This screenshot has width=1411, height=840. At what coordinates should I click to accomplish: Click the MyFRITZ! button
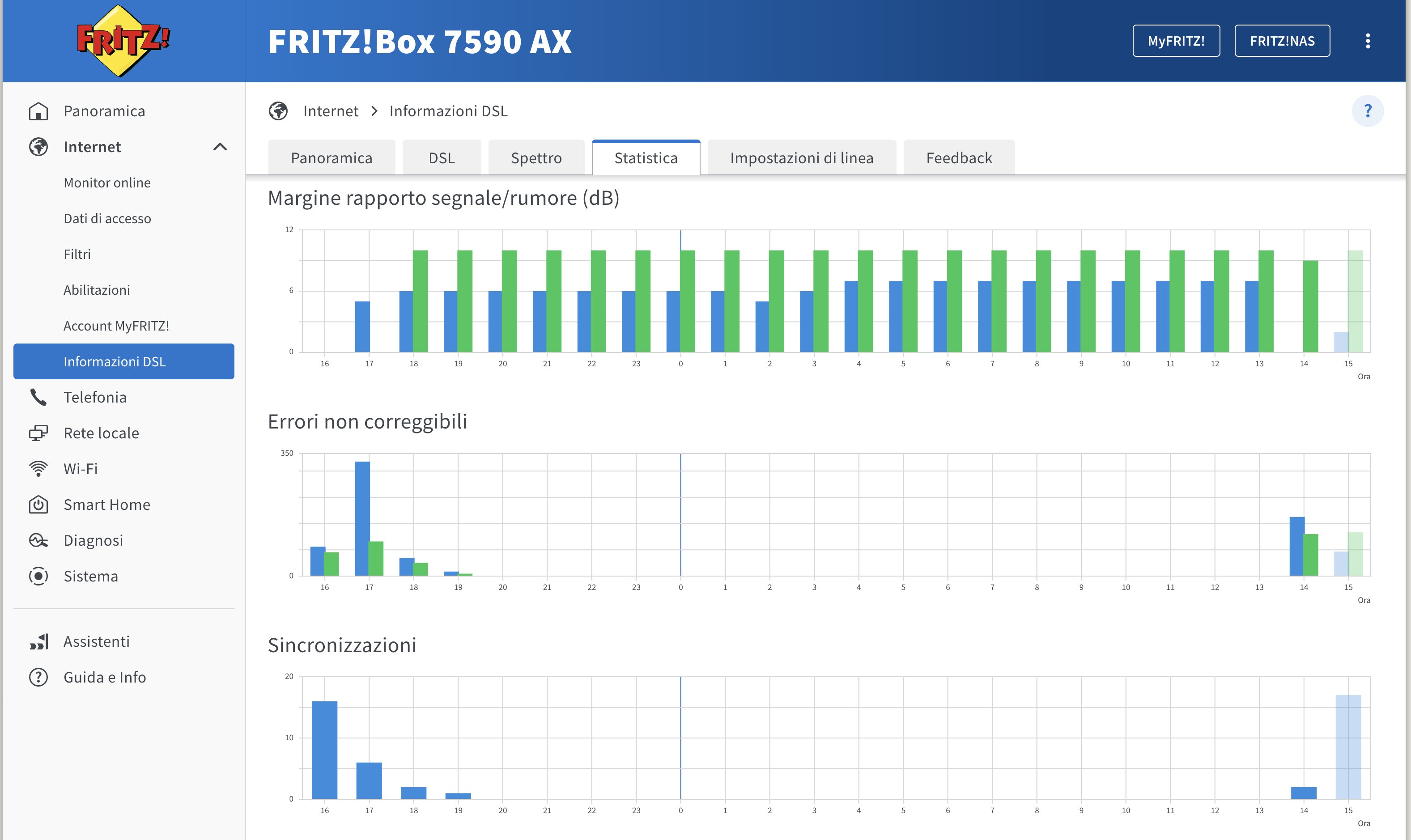click(x=1176, y=41)
